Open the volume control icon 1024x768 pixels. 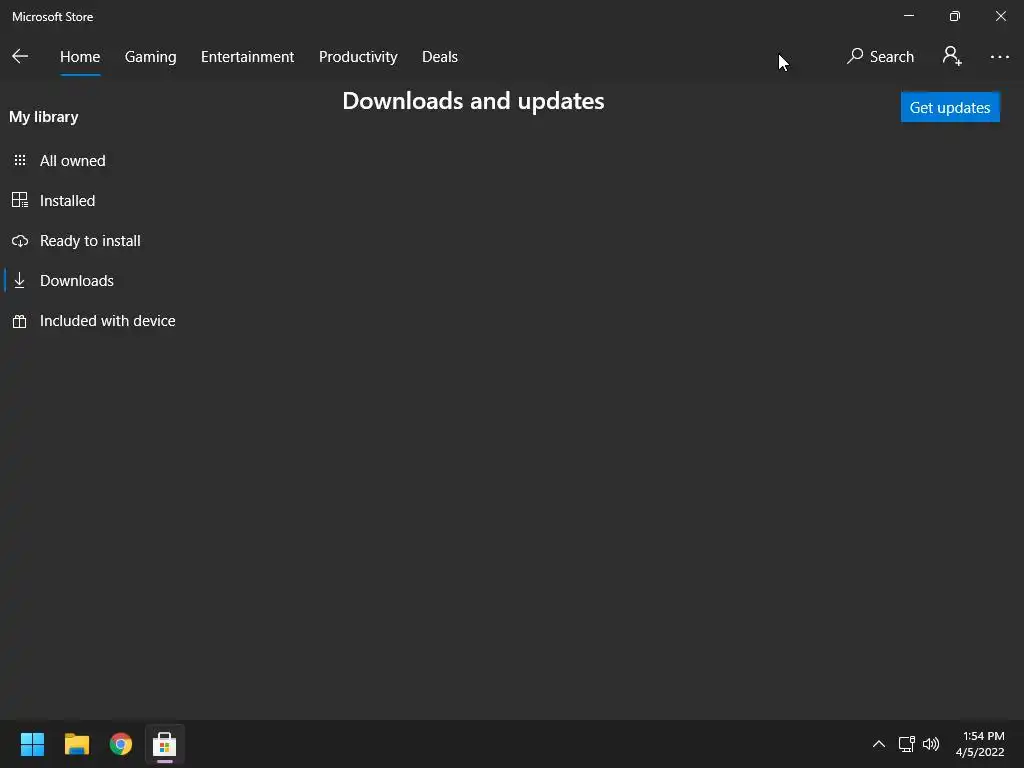coord(931,744)
